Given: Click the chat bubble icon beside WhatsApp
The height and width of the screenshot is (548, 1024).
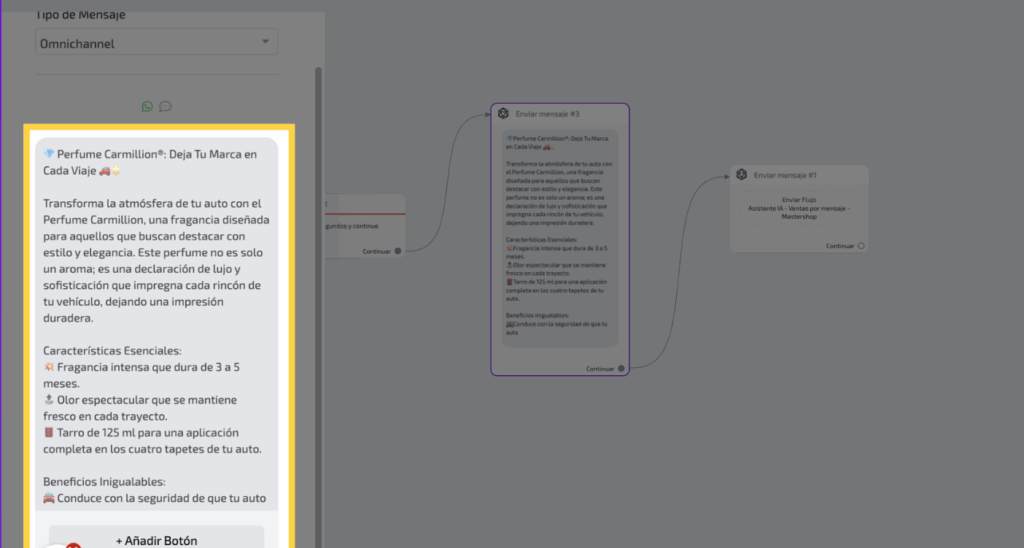Looking at the screenshot, I should pos(166,106).
